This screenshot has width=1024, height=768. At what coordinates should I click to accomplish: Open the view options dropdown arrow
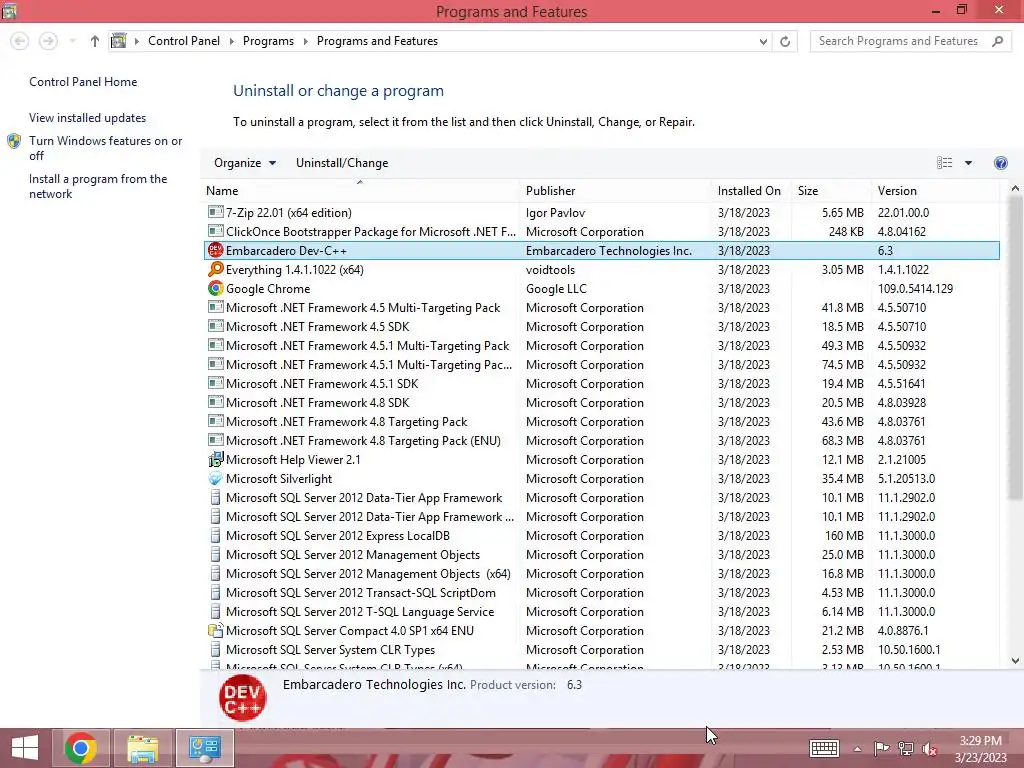(x=968, y=163)
